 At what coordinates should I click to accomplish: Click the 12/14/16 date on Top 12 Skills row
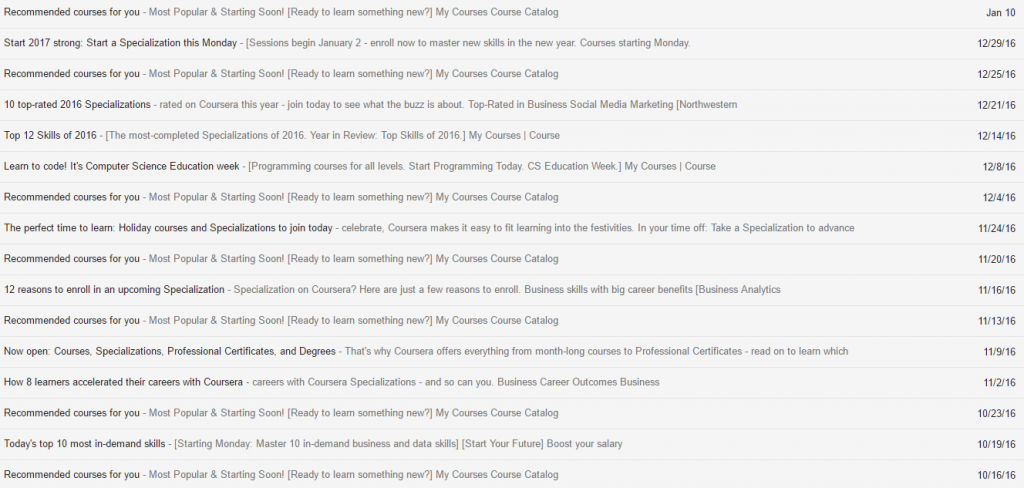pos(997,136)
